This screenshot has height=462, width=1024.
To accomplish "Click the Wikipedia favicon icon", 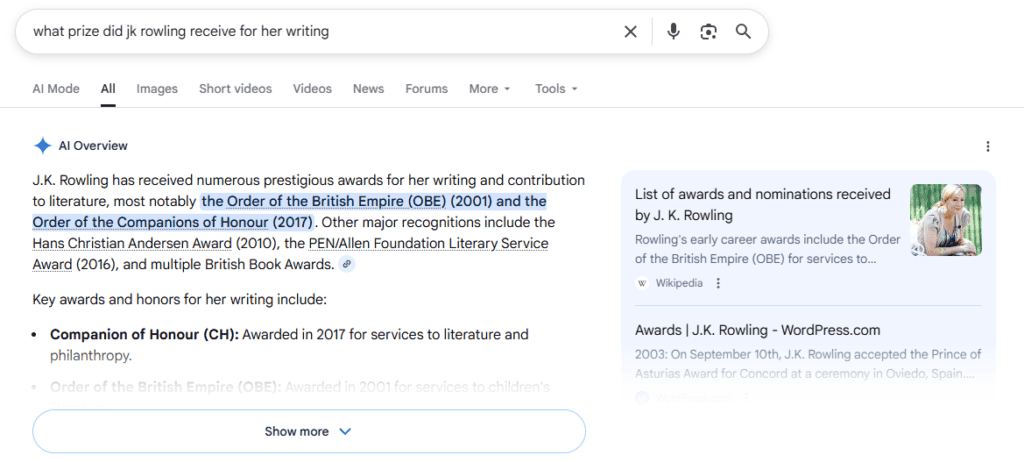I will click(x=642, y=283).
